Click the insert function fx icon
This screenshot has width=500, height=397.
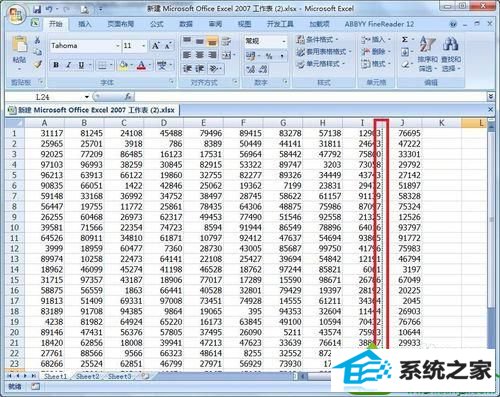128,97
